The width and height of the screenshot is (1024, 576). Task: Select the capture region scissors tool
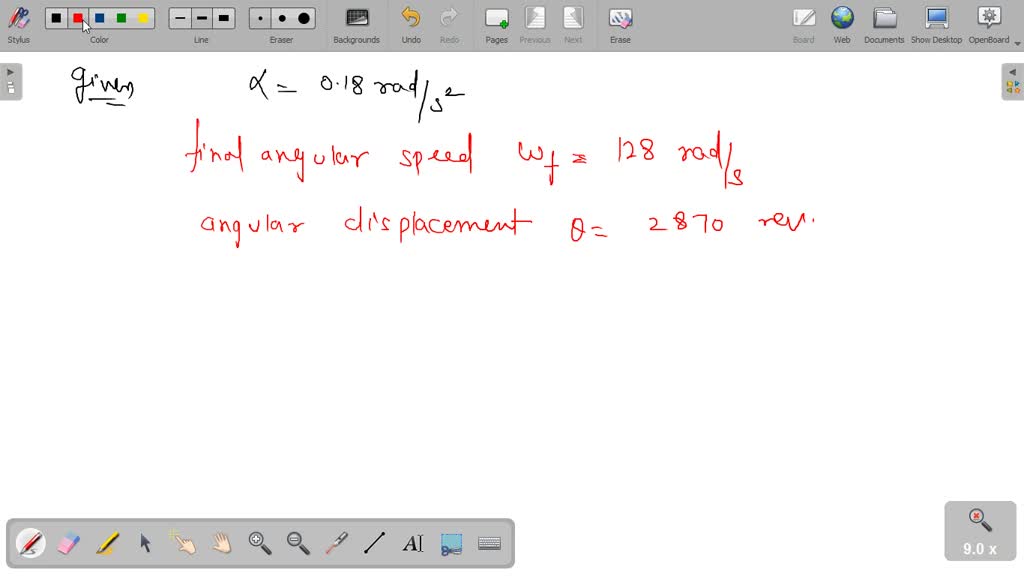pyautogui.click(x=451, y=543)
